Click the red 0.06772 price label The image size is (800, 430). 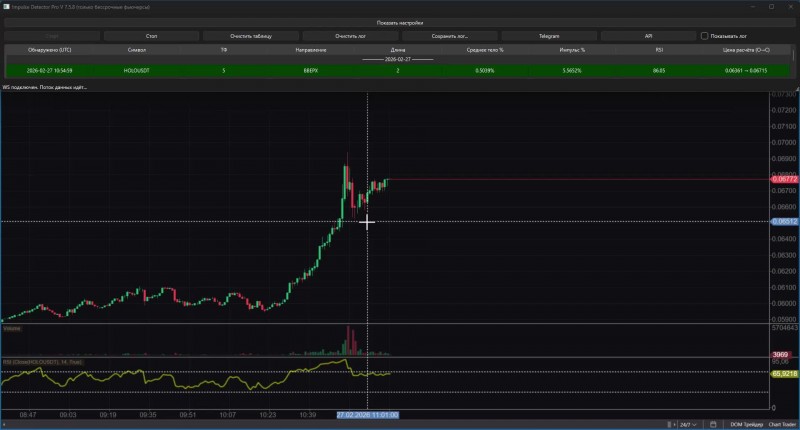pyautogui.click(x=784, y=179)
